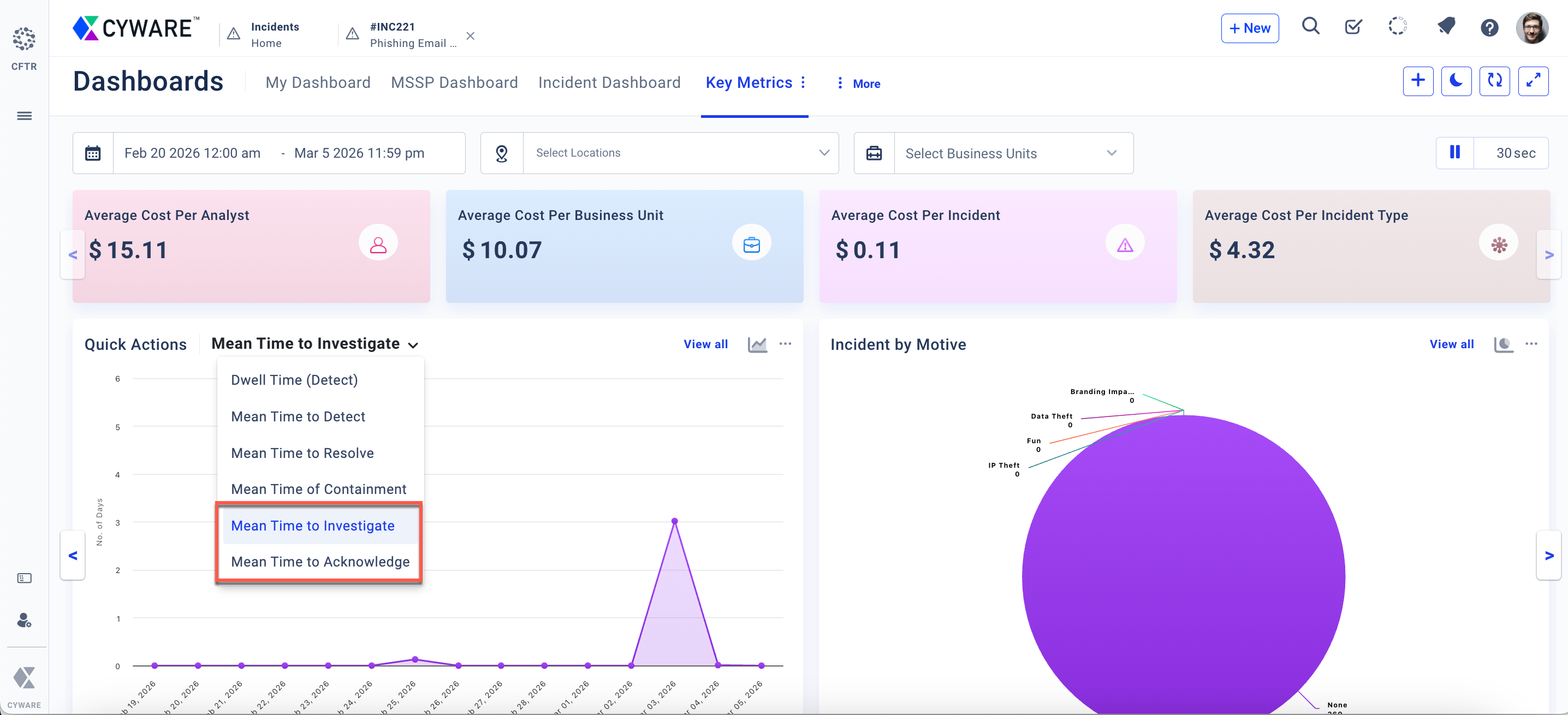Expand dashboard to fullscreen view
The width and height of the screenshot is (1568, 715).
click(1533, 81)
